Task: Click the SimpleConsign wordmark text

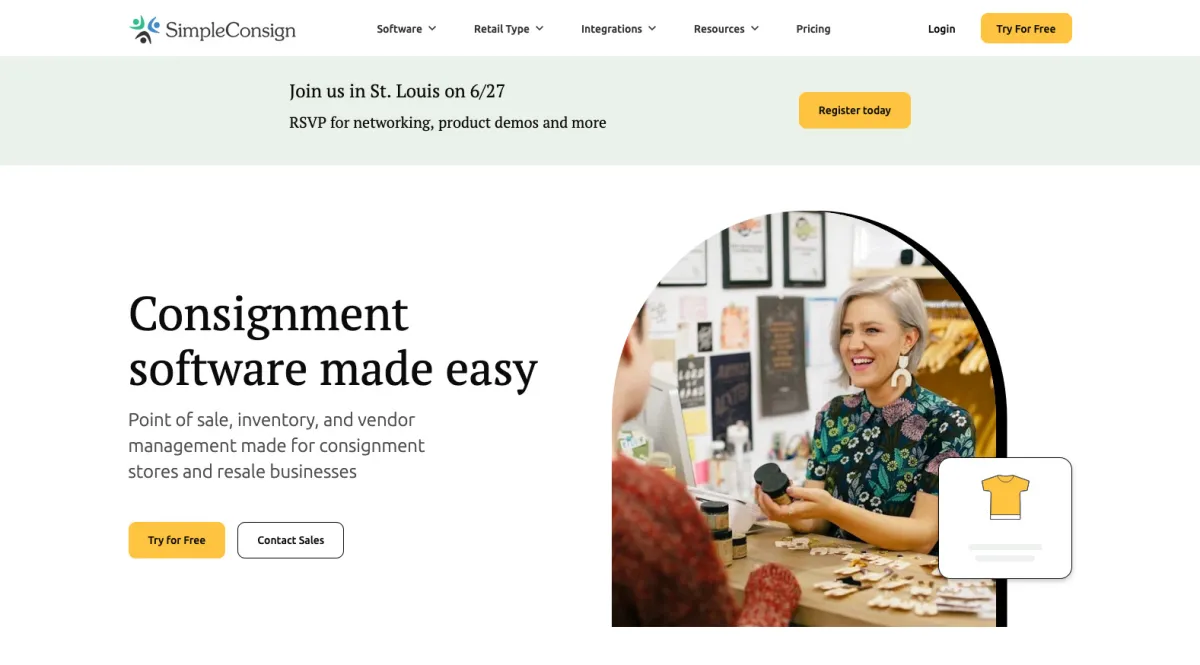Action: pos(230,30)
